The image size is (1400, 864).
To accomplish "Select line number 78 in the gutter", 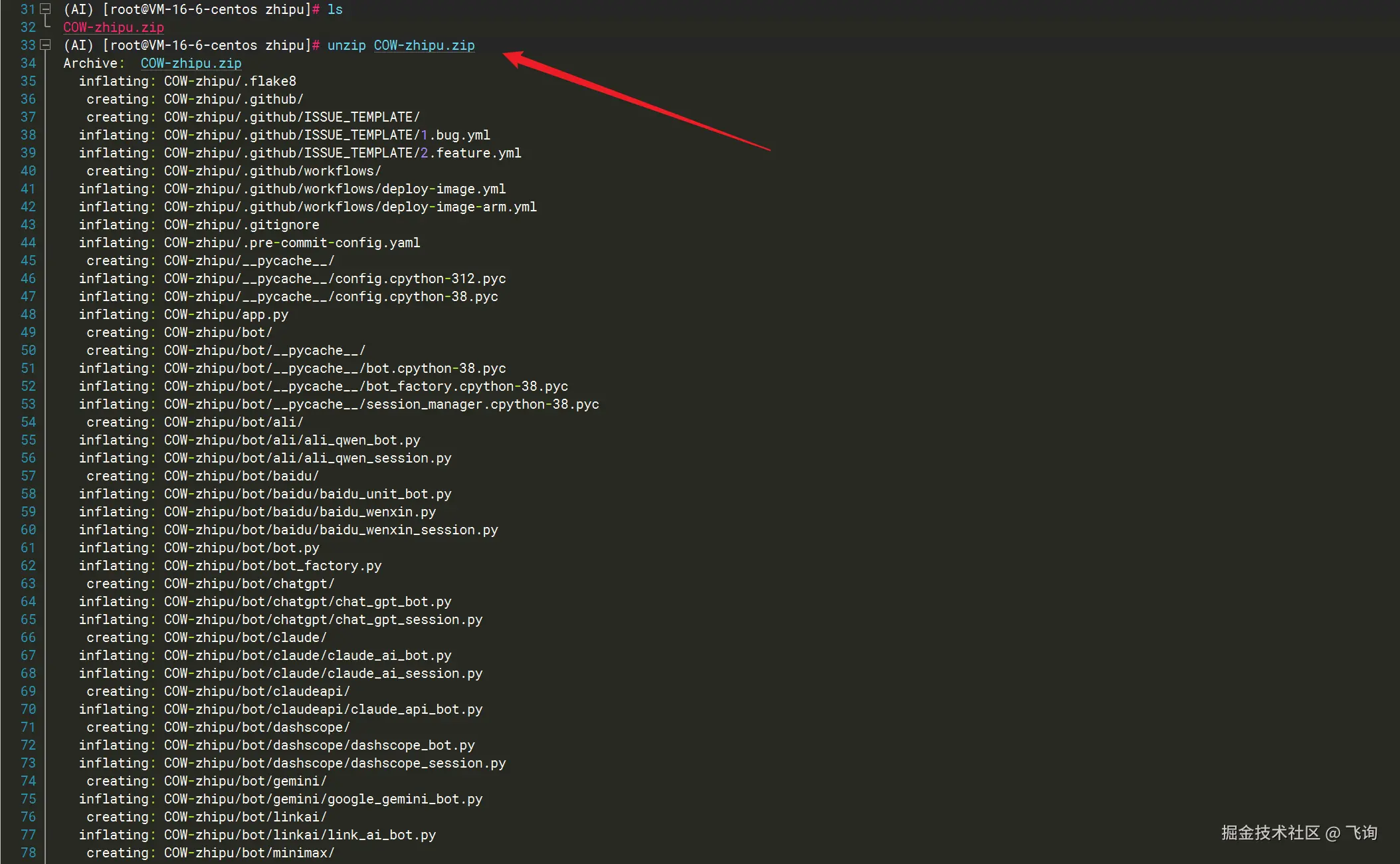I will pyautogui.click(x=28, y=853).
